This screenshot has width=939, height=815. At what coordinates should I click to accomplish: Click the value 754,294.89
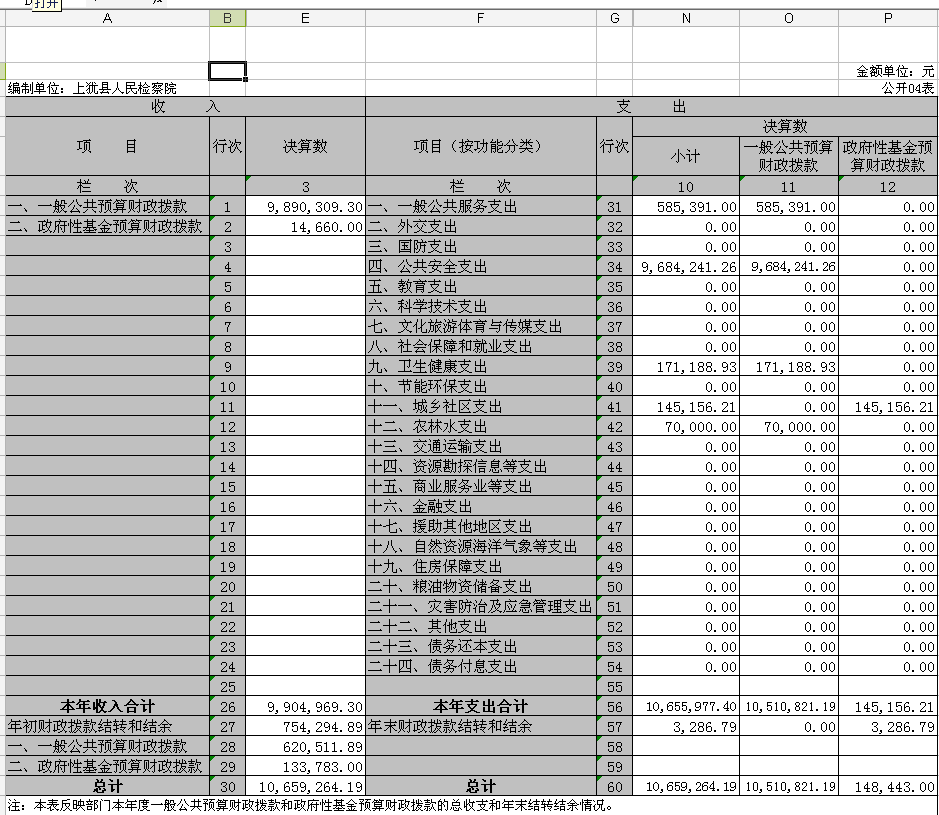tap(323, 727)
